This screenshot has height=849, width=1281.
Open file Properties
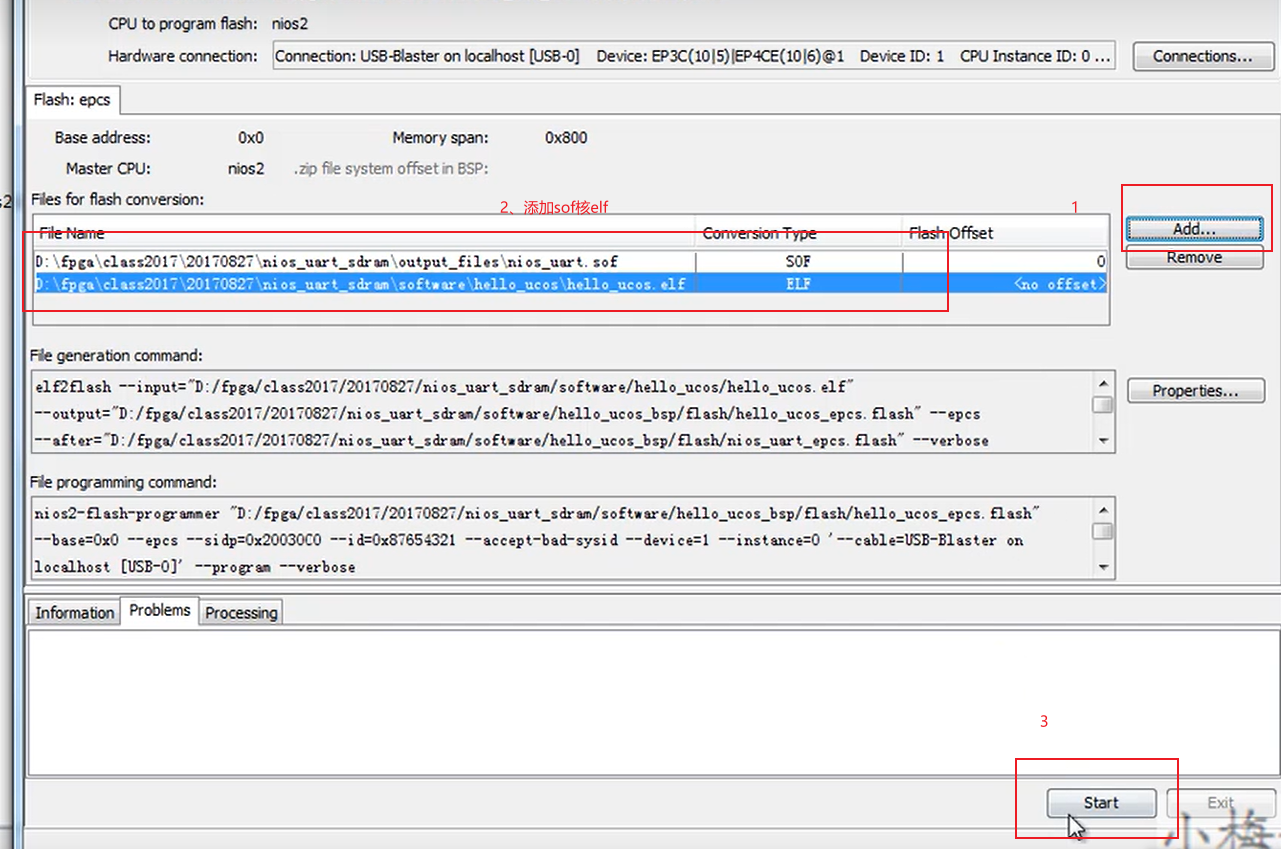pyautogui.click(x=1195, y=391)
